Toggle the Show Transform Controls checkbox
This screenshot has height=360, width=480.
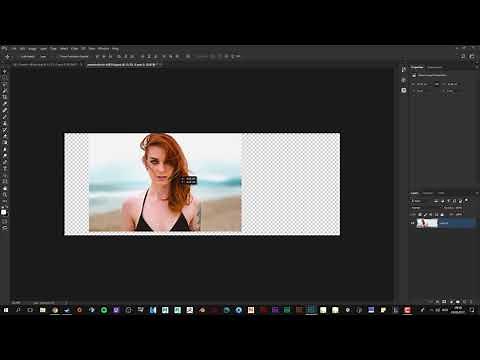(x=57, y=57)
